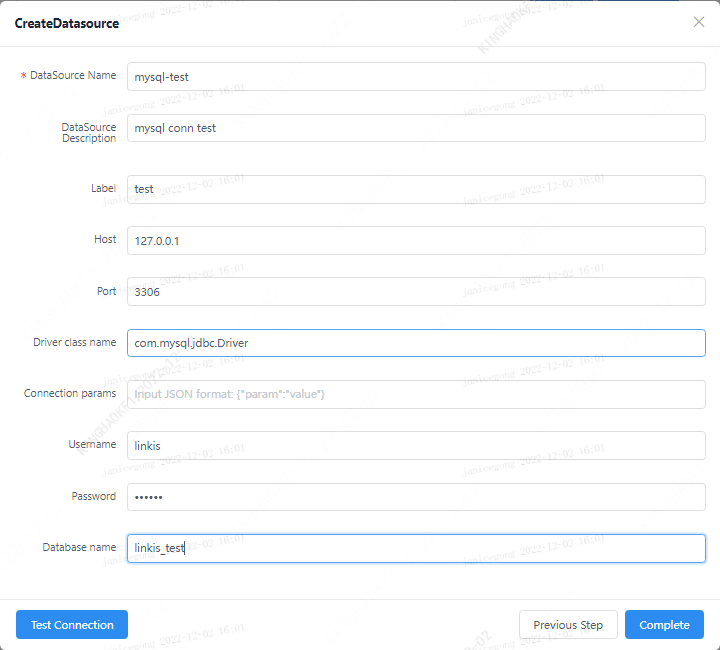Edit the Driver class name field
The width and height of the screenshot is (720, 650).
(x=416, y=343)
